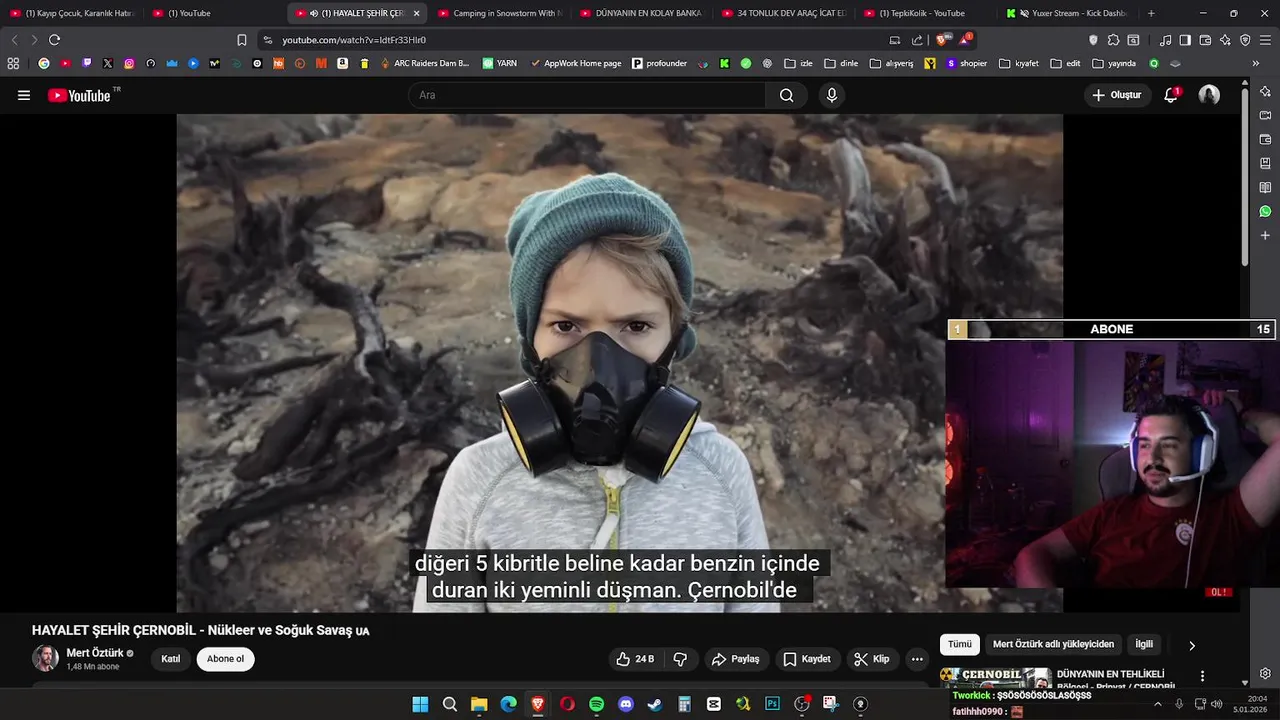Image resolution: width=1280 pixels, height=720 pixels.
Task: Show more filter chips arrow
Action: point(1191,646)
